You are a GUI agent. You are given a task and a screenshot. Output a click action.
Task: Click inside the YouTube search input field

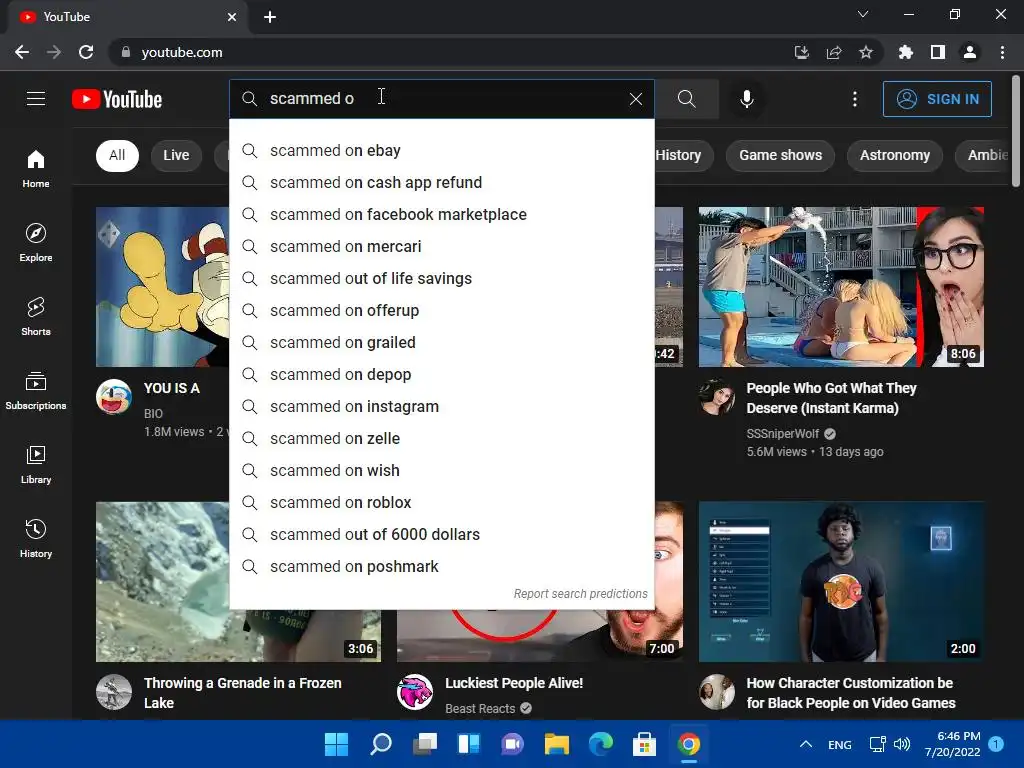coord(442,99)
